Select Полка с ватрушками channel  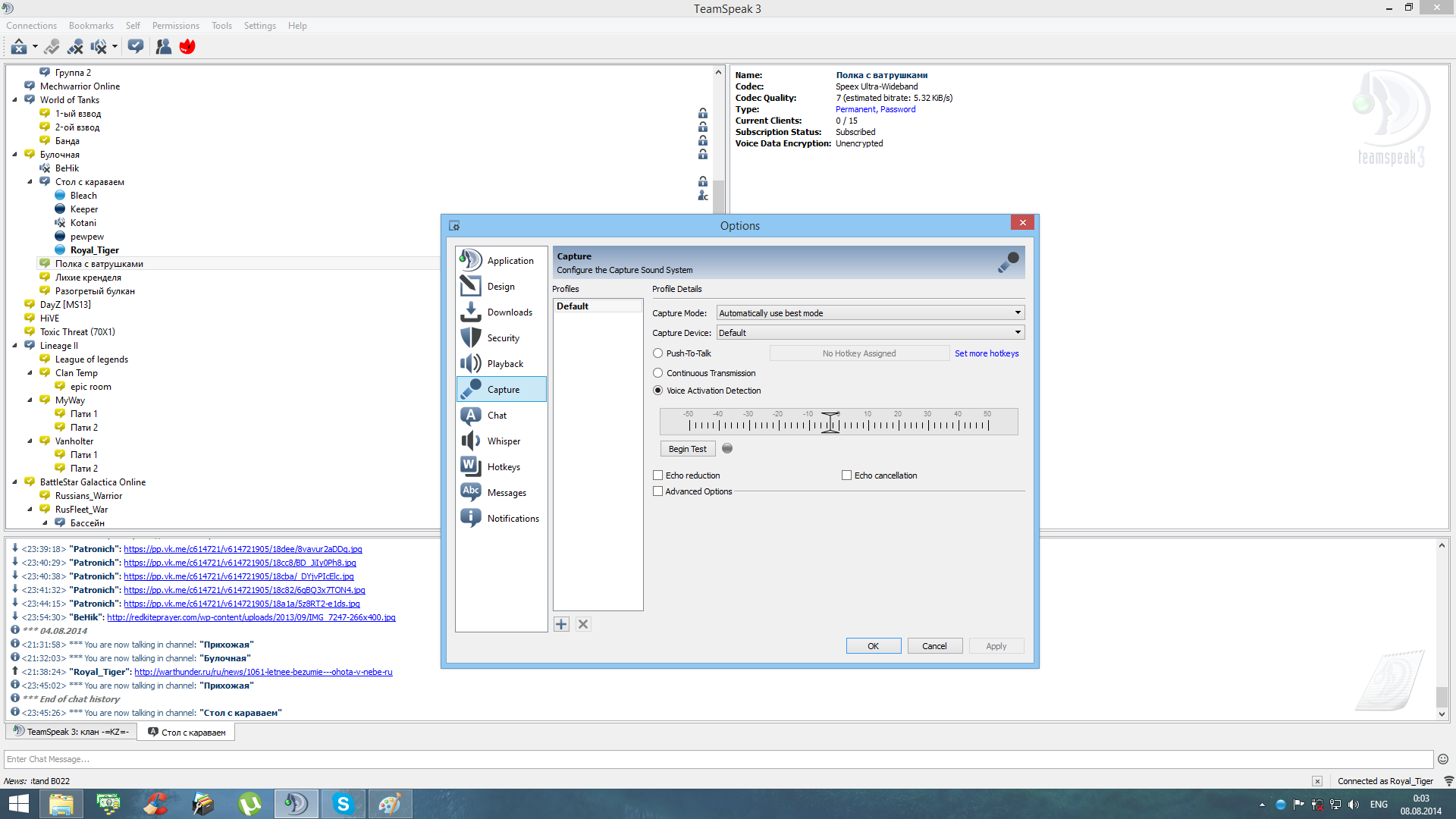click(99, 264)
